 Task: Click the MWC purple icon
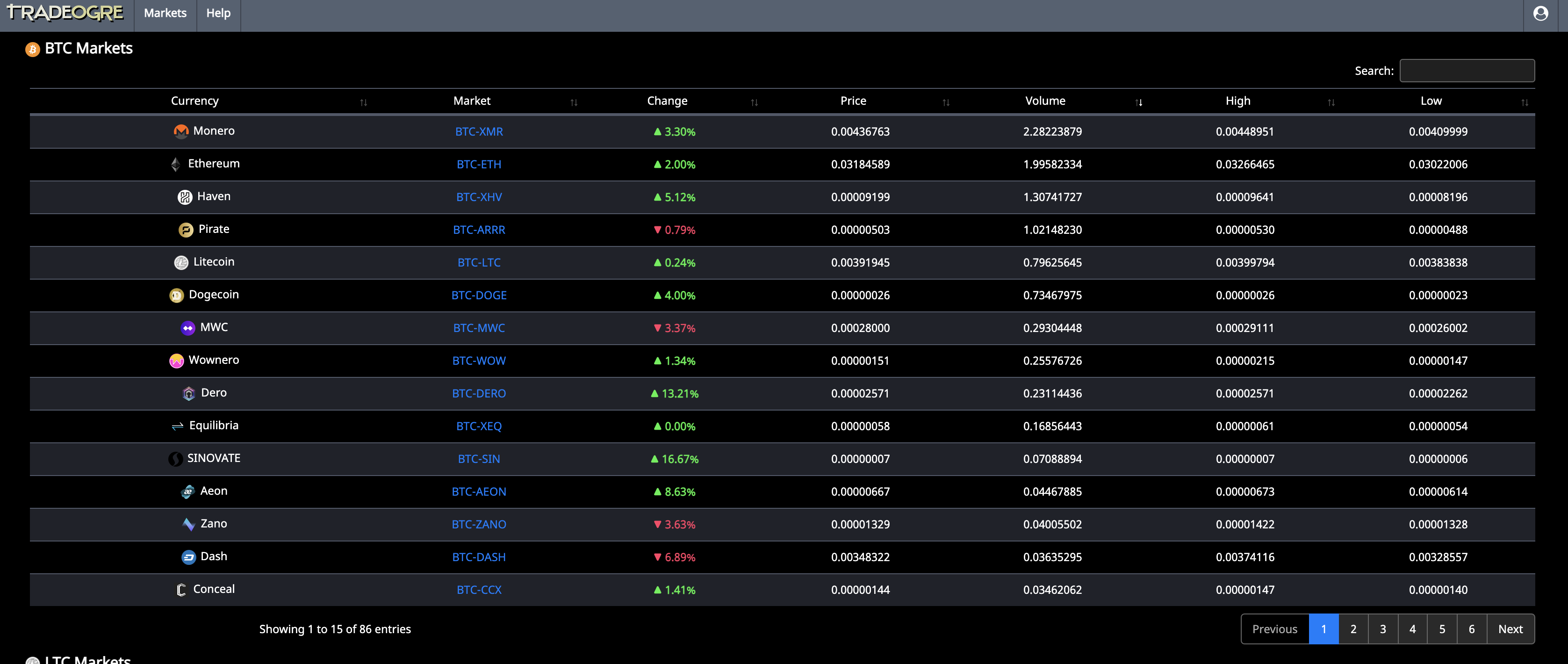[188, 328]
